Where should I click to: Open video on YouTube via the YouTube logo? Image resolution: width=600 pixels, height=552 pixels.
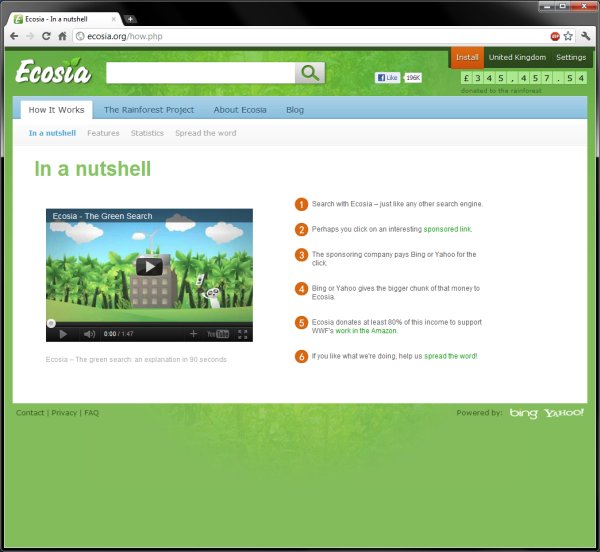(218, 334)
